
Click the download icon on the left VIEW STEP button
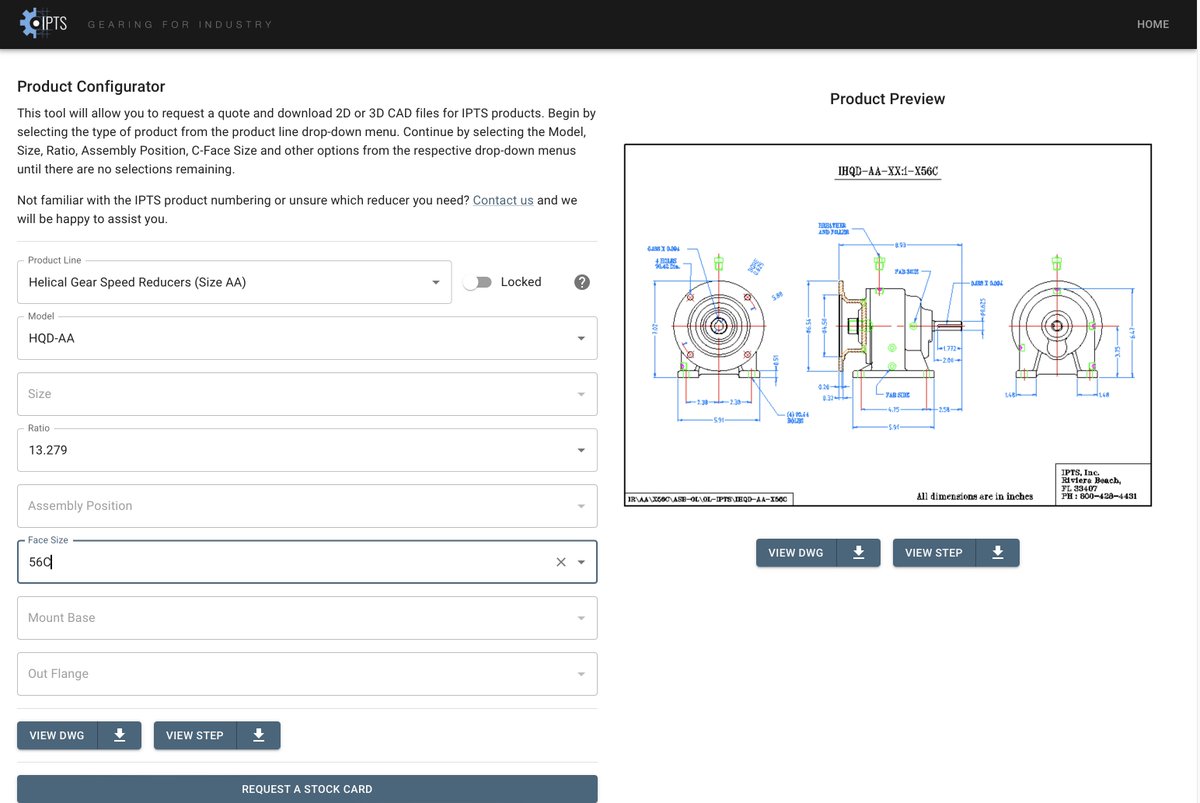(258, 735)
